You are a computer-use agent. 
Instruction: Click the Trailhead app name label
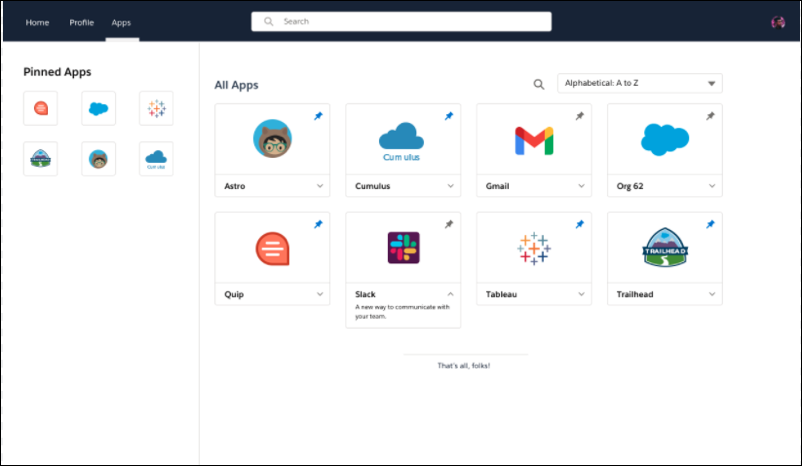635,294
